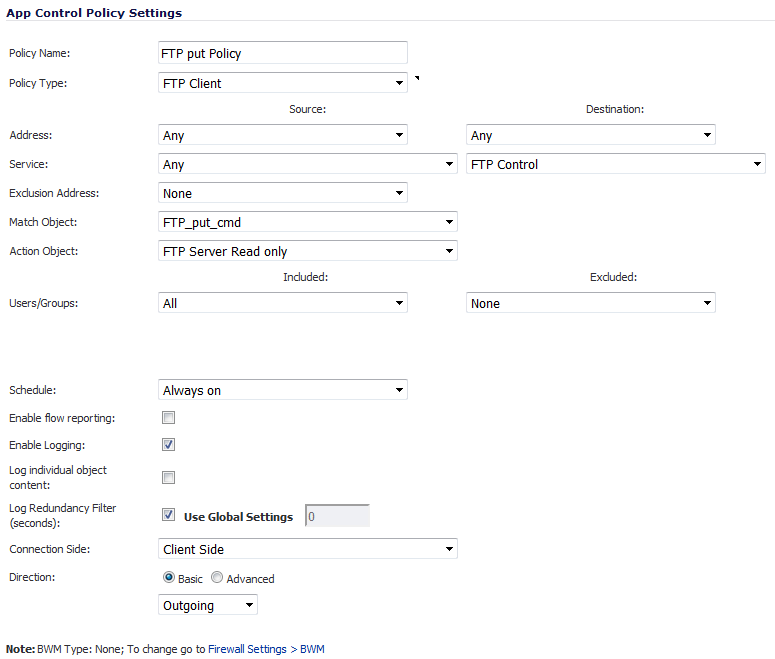This screenshot has height=659, width=775.
Task: Follow the Firewall Settings > BWM link
Action: [266, 649]
